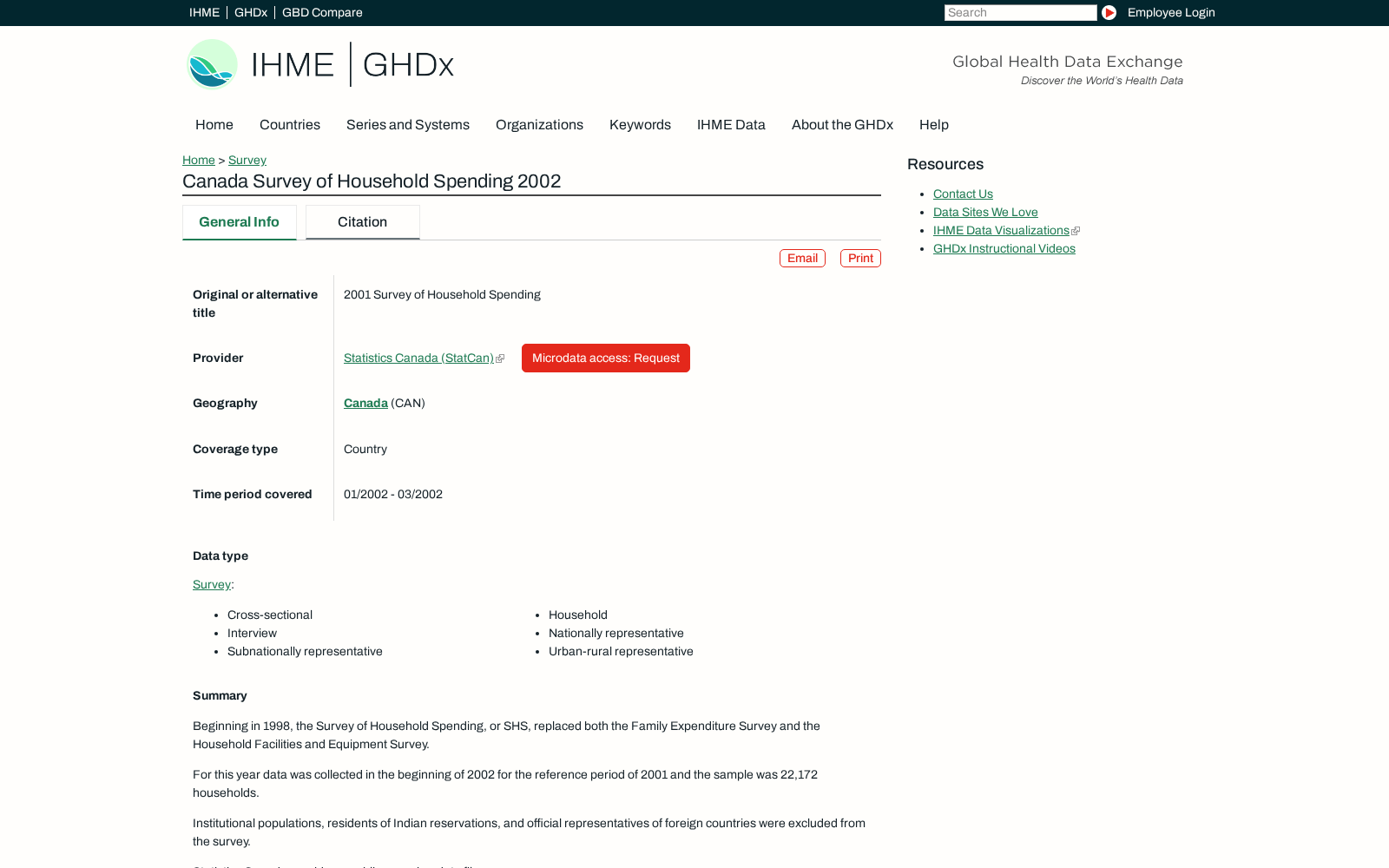Open GHDx Instructional Videos link

[1004, 249]
